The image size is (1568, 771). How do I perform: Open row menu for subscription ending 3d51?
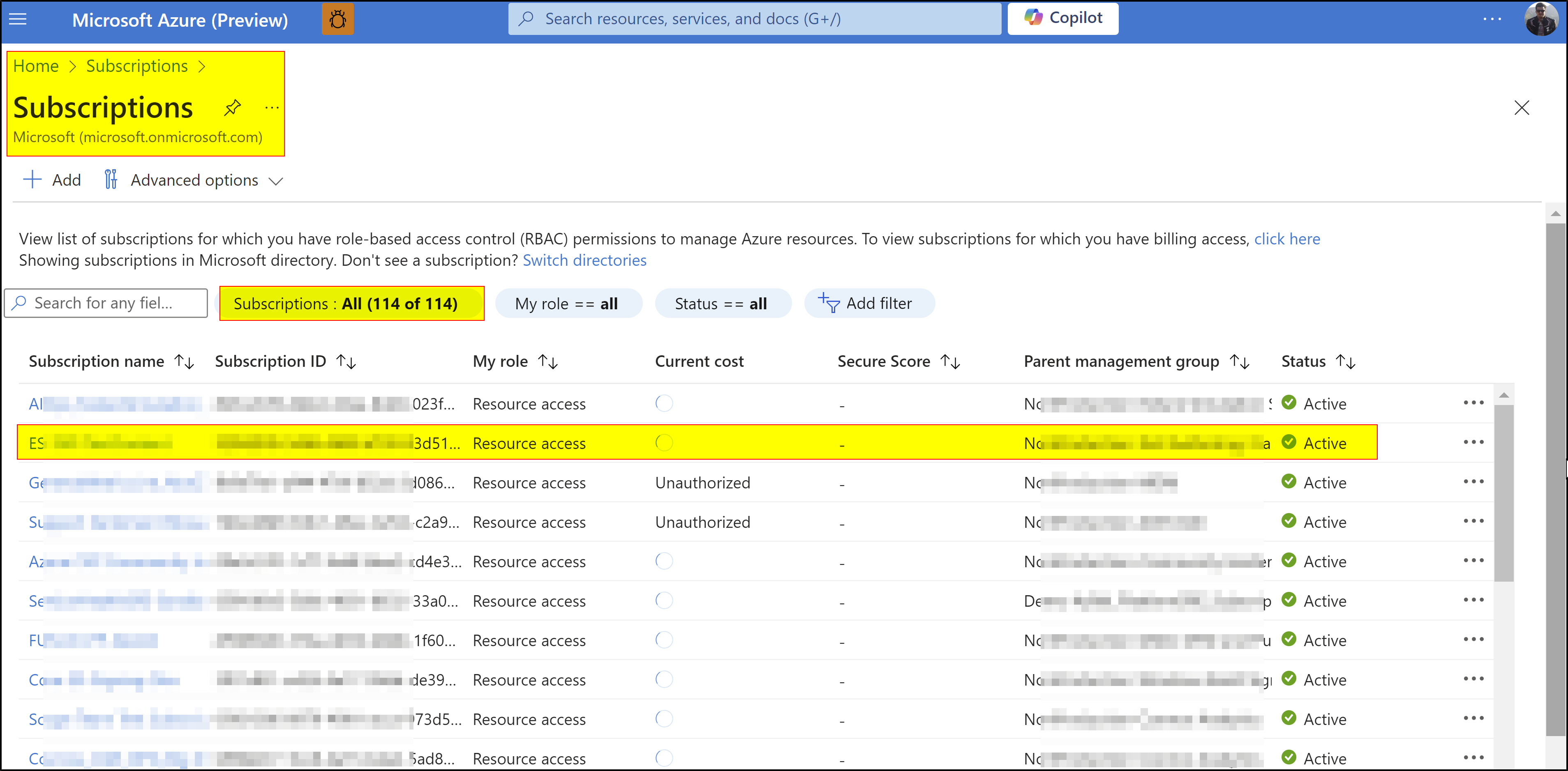tap(1473, 442)
